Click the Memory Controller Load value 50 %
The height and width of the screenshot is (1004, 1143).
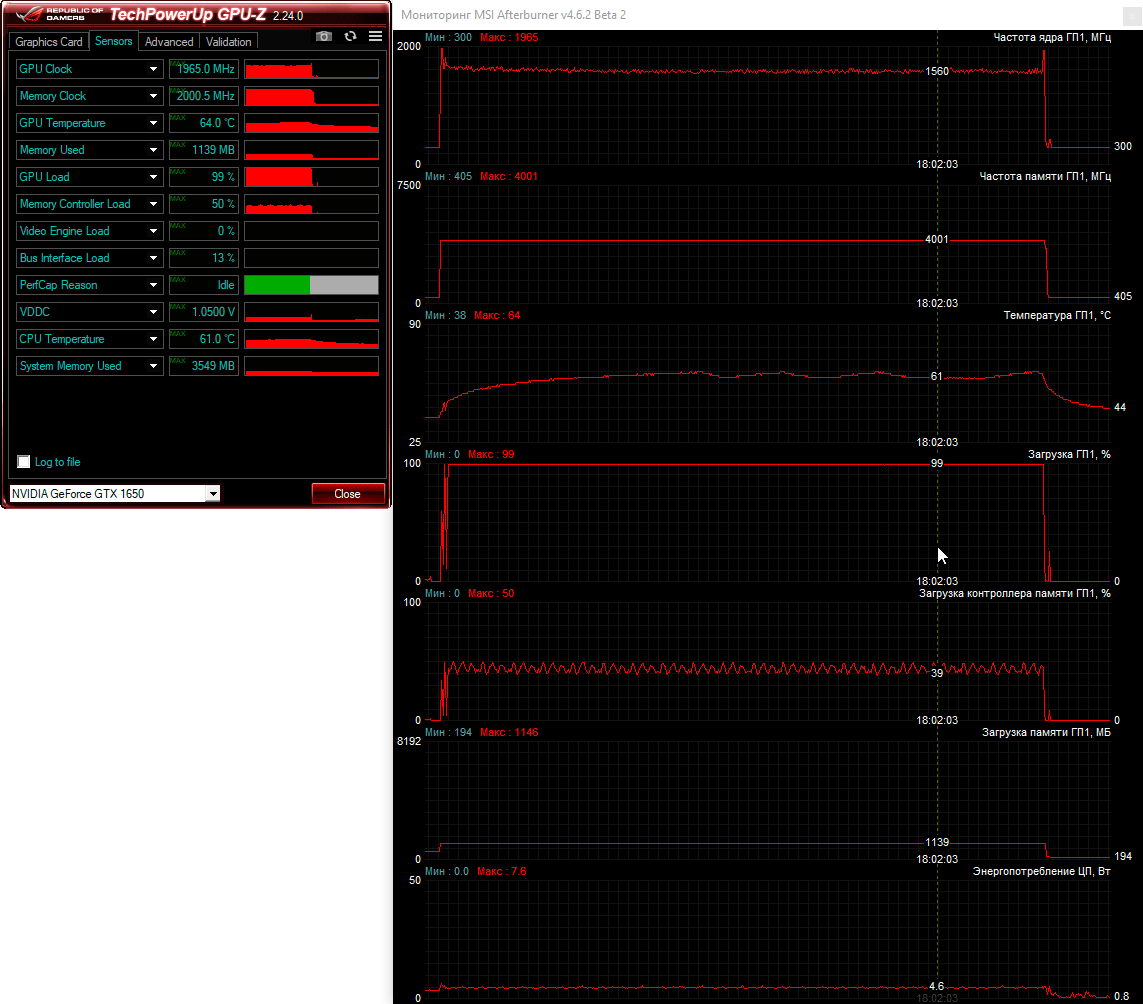(x=204, y=204)
